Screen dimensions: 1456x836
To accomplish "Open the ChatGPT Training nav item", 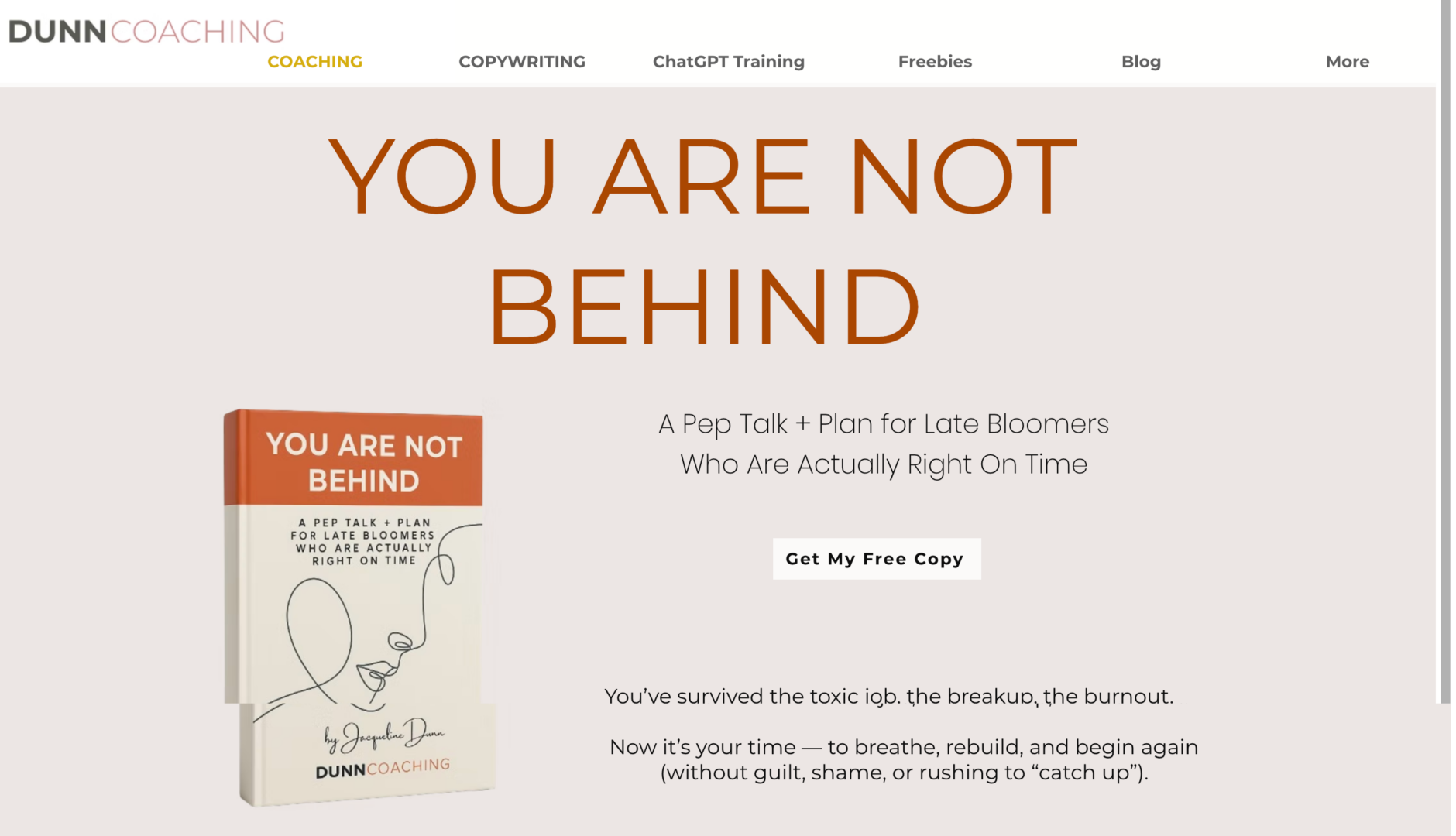I will click(x=728, y=62).
